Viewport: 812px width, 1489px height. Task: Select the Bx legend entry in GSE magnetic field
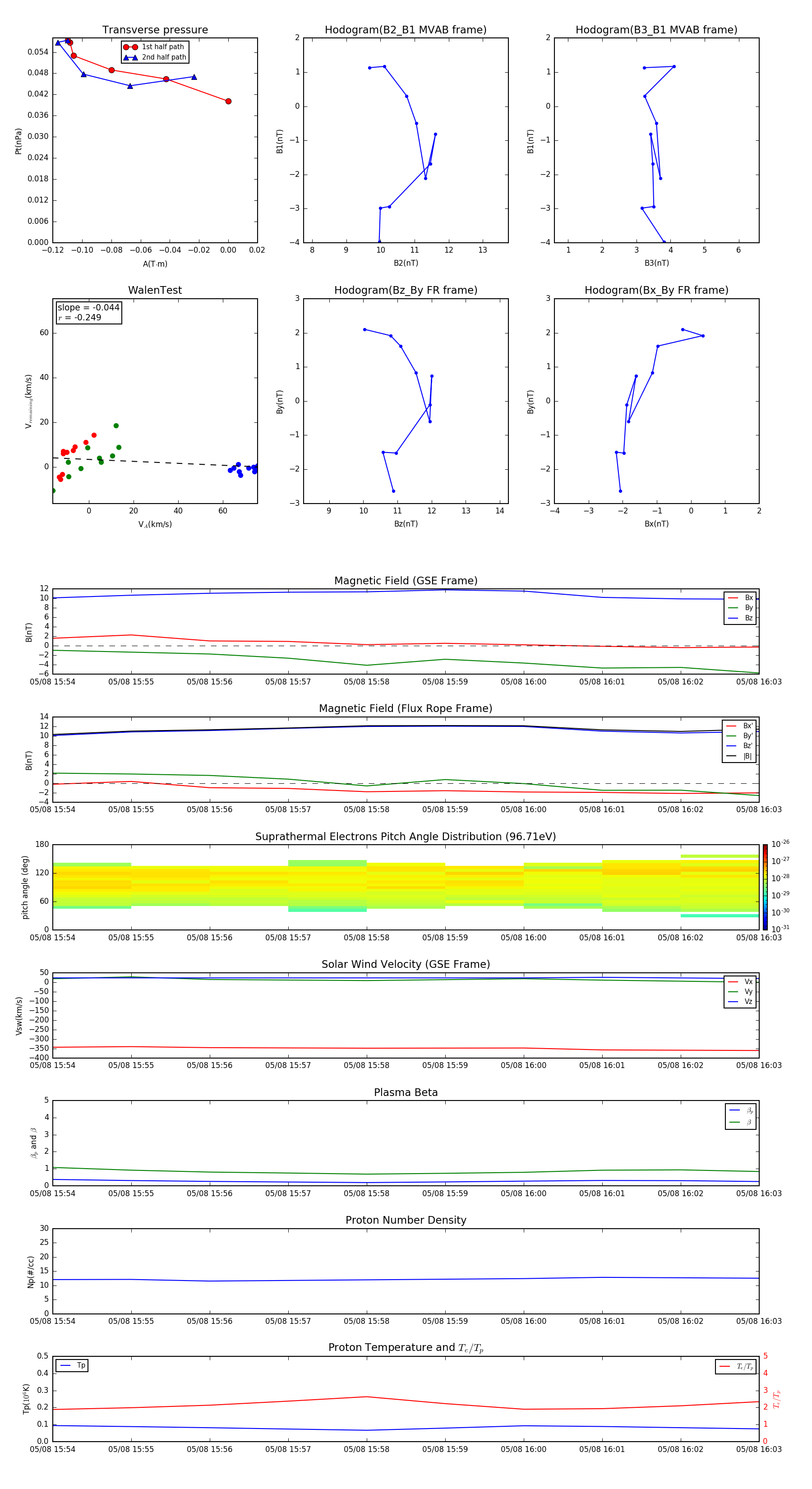[740, 598]
